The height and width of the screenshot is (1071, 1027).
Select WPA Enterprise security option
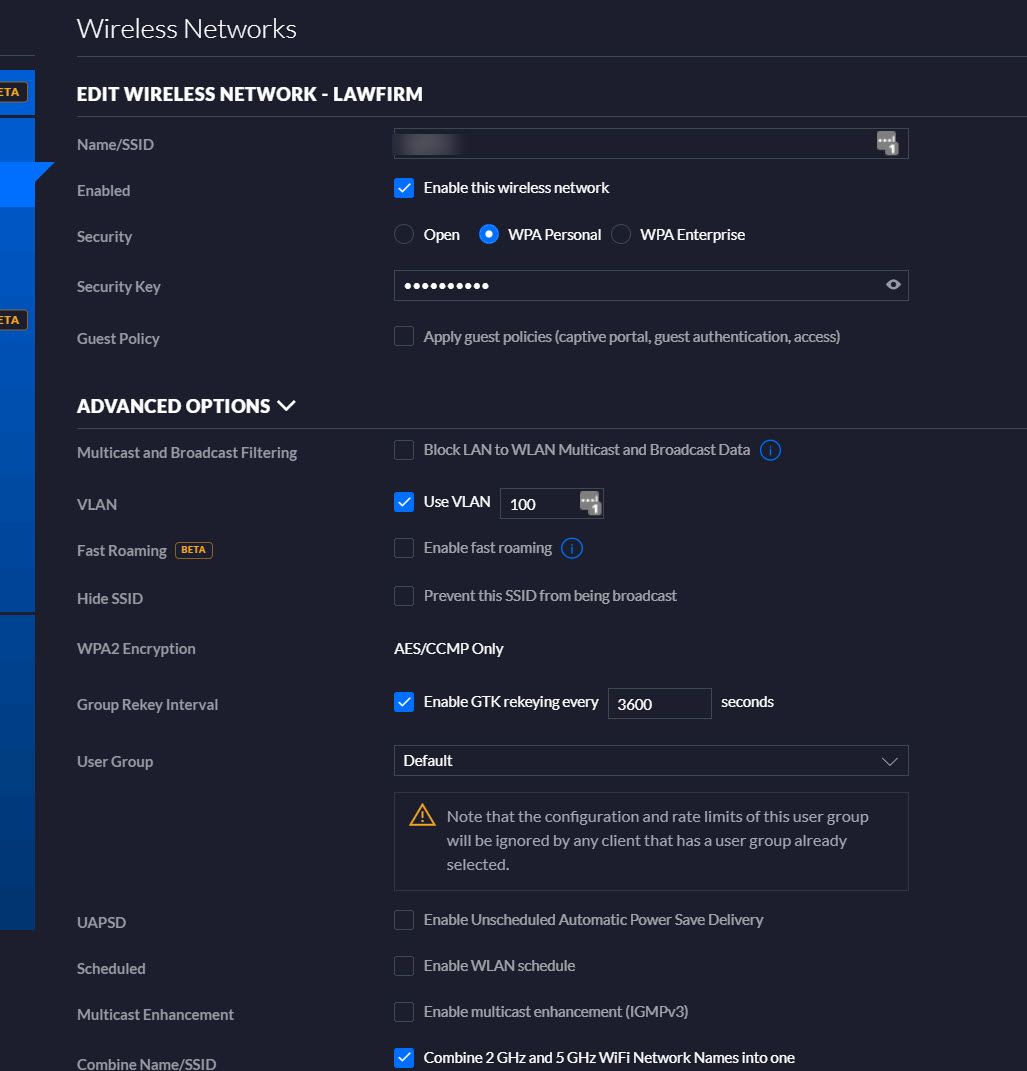click(x=621, y=235)
